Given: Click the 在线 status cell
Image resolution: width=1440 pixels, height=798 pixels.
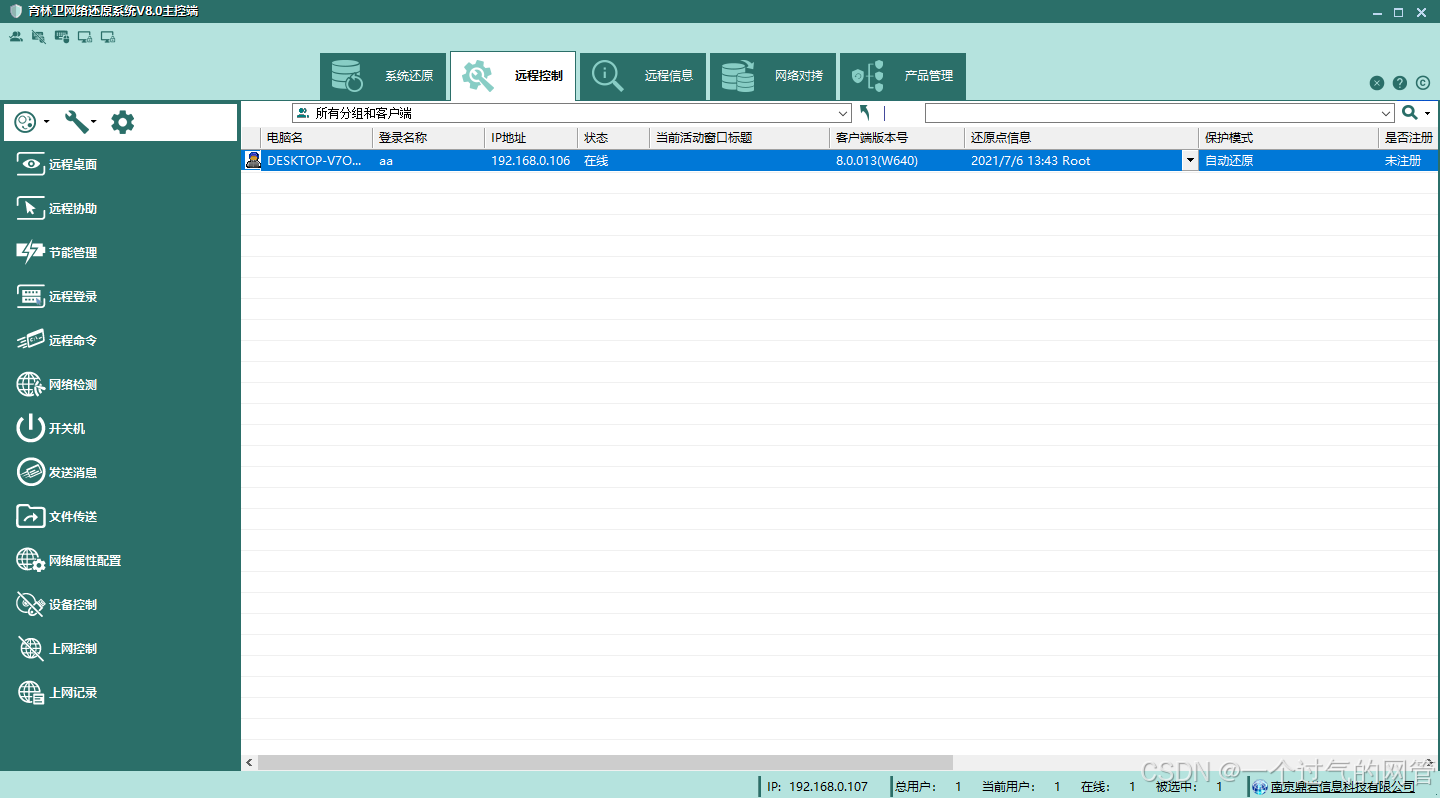Looking at the screenshot, I should pyautogui.click(x=613, y=161).
